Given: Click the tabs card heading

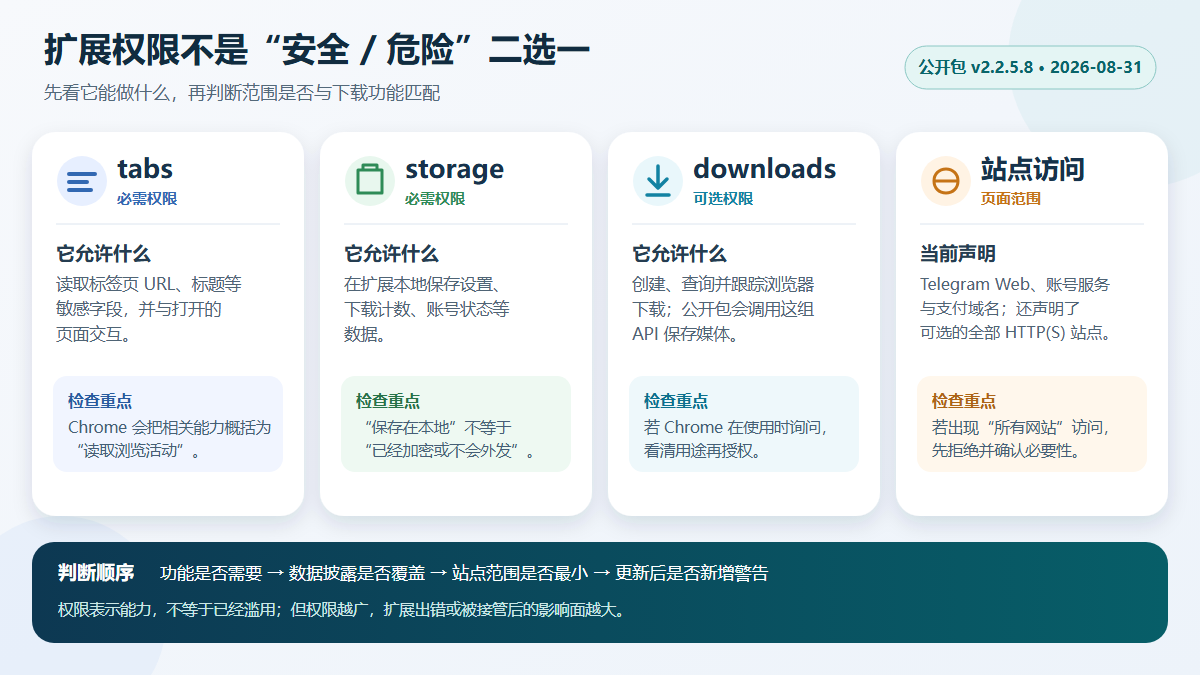Looking at the screenshot, I should coord(145,169).
